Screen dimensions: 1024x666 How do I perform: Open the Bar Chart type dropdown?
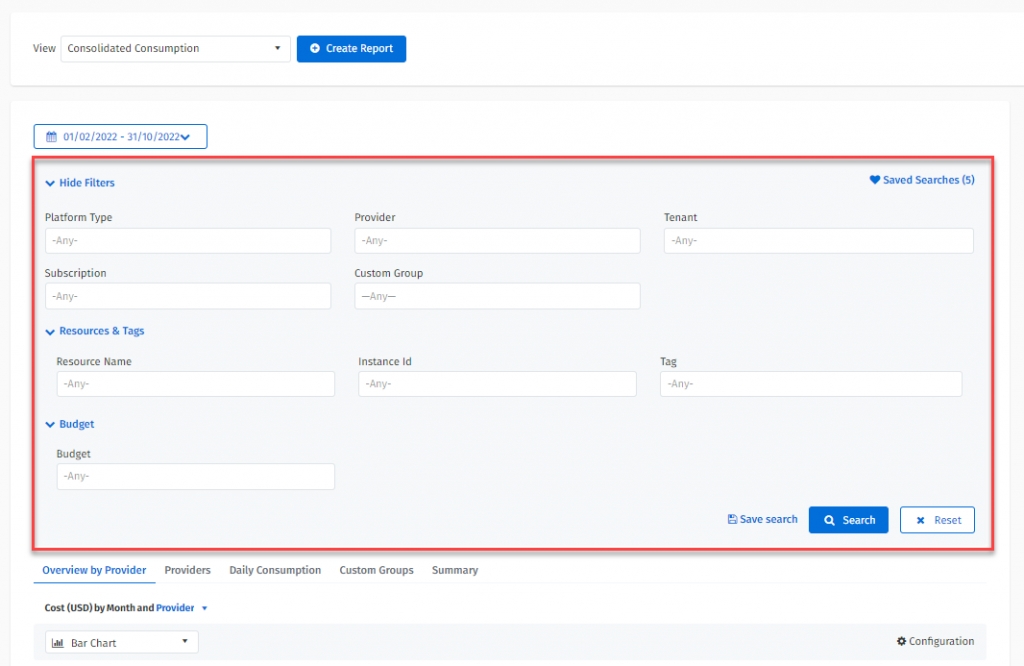click(x=121, y=643)
